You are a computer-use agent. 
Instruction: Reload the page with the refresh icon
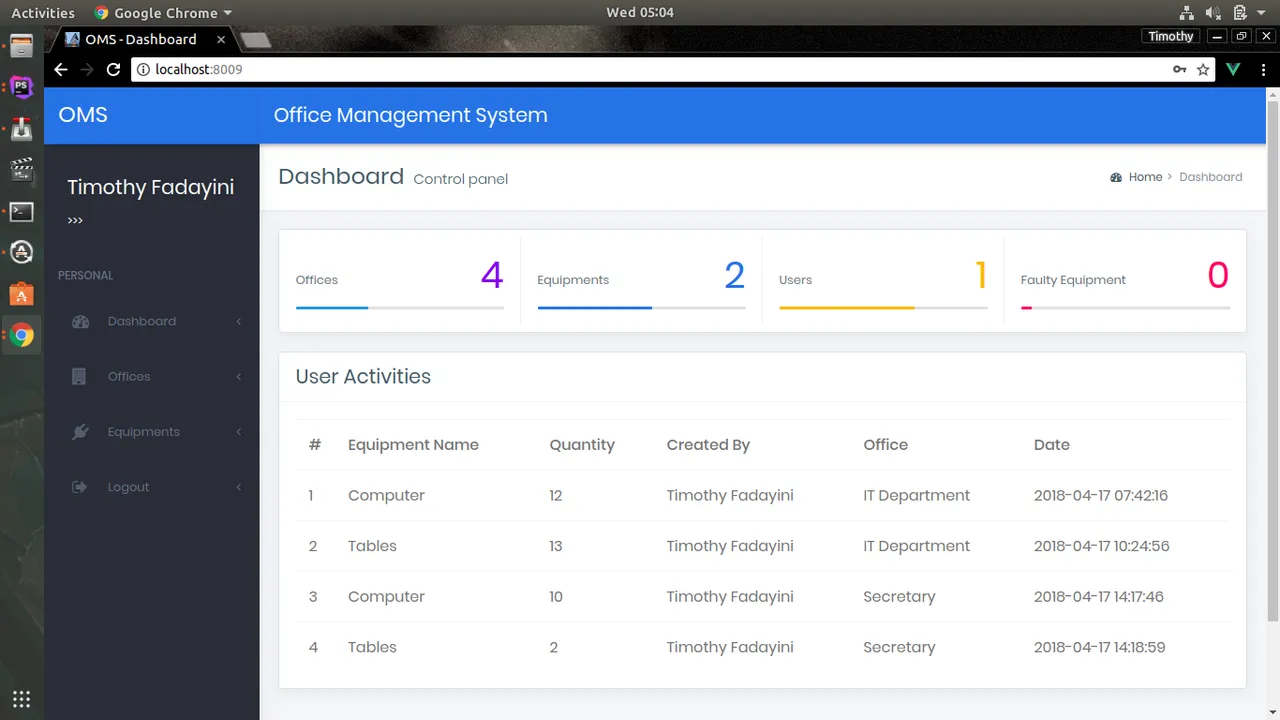pos(113,69)
